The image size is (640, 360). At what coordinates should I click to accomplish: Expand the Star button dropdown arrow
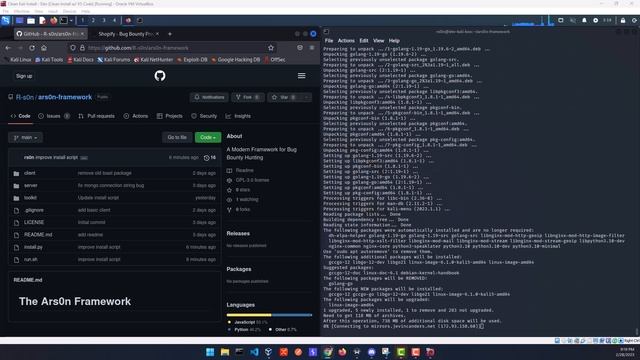pyautogui.click(x=306, y=97)
